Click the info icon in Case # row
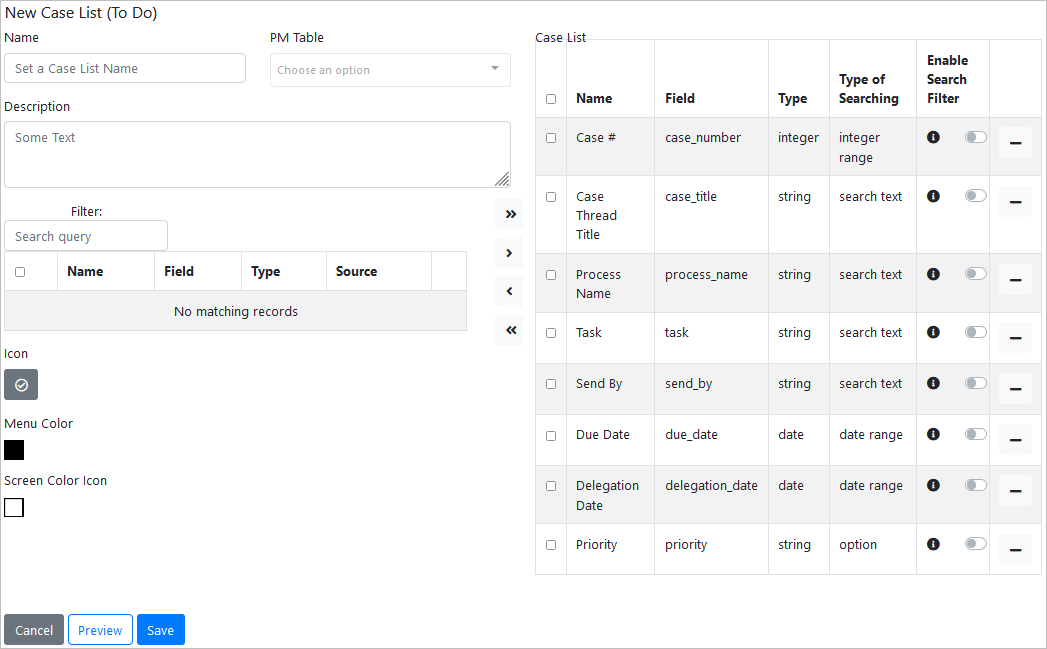The width and height of the screenshot is (1047, 649). pos(933,137)
